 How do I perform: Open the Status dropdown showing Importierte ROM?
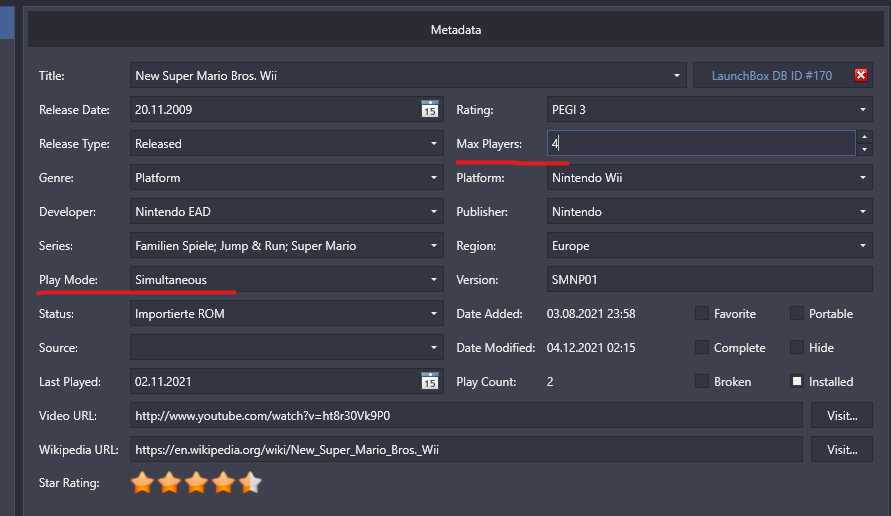click(x=286, y=313)
